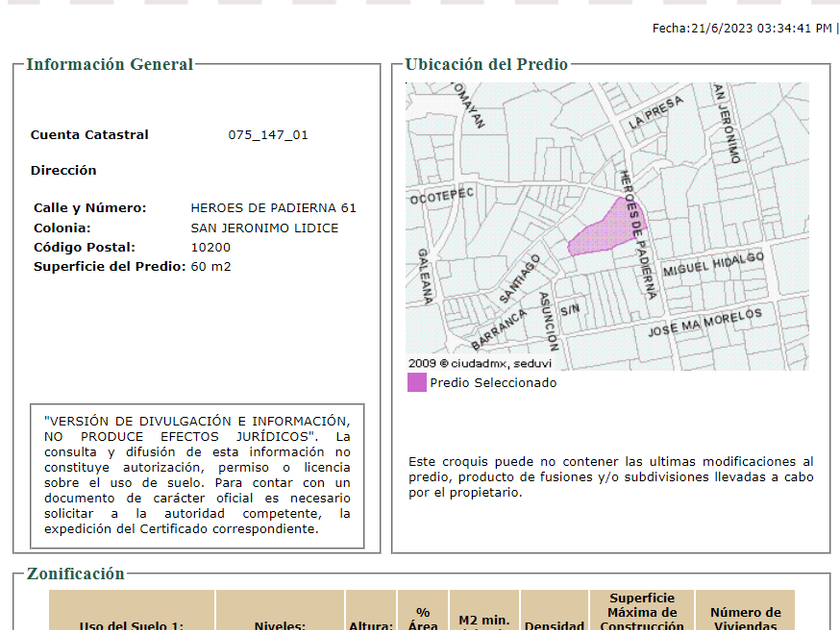Screen dimensions: 840x630
Task: Click the Ubicación del Predio section heading
Action: 486,65
